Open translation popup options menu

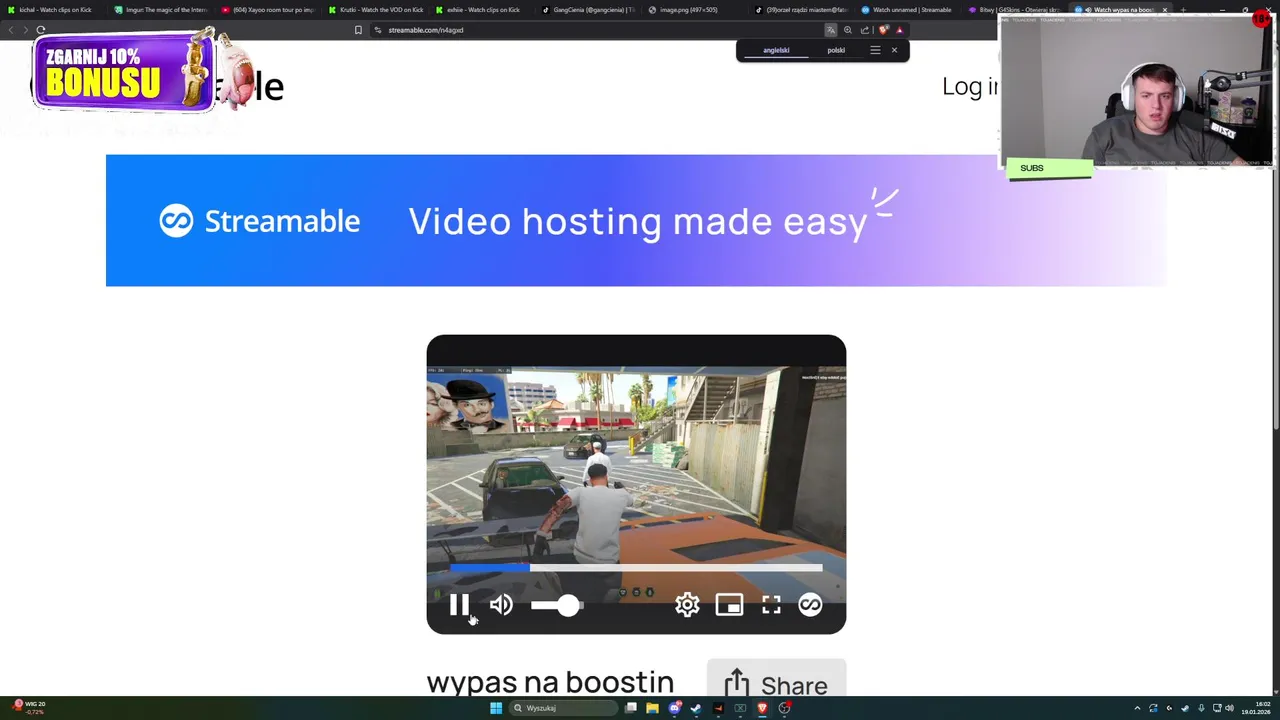click(x=875, y=50)
